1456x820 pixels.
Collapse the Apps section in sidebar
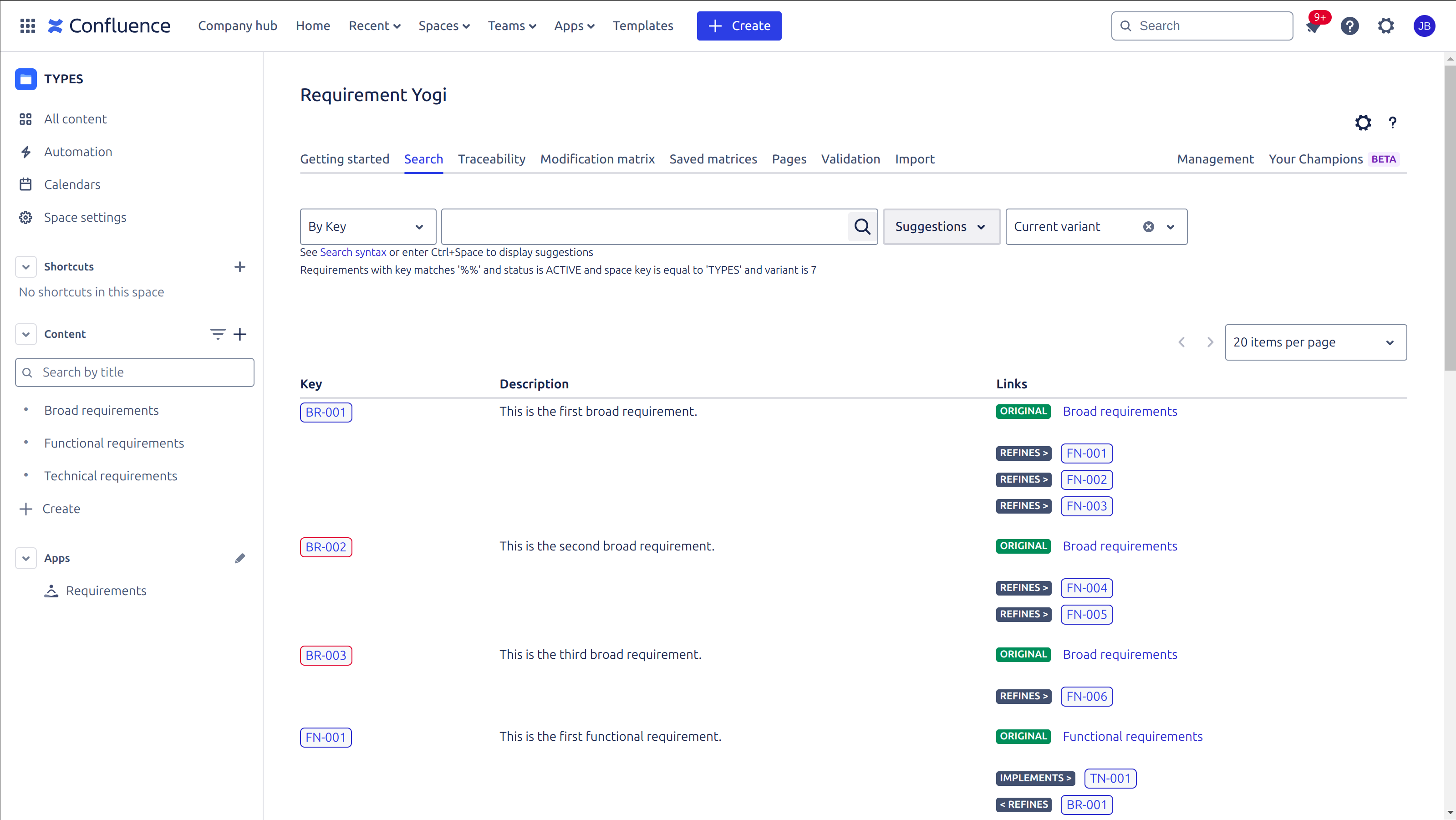(26, 558)
